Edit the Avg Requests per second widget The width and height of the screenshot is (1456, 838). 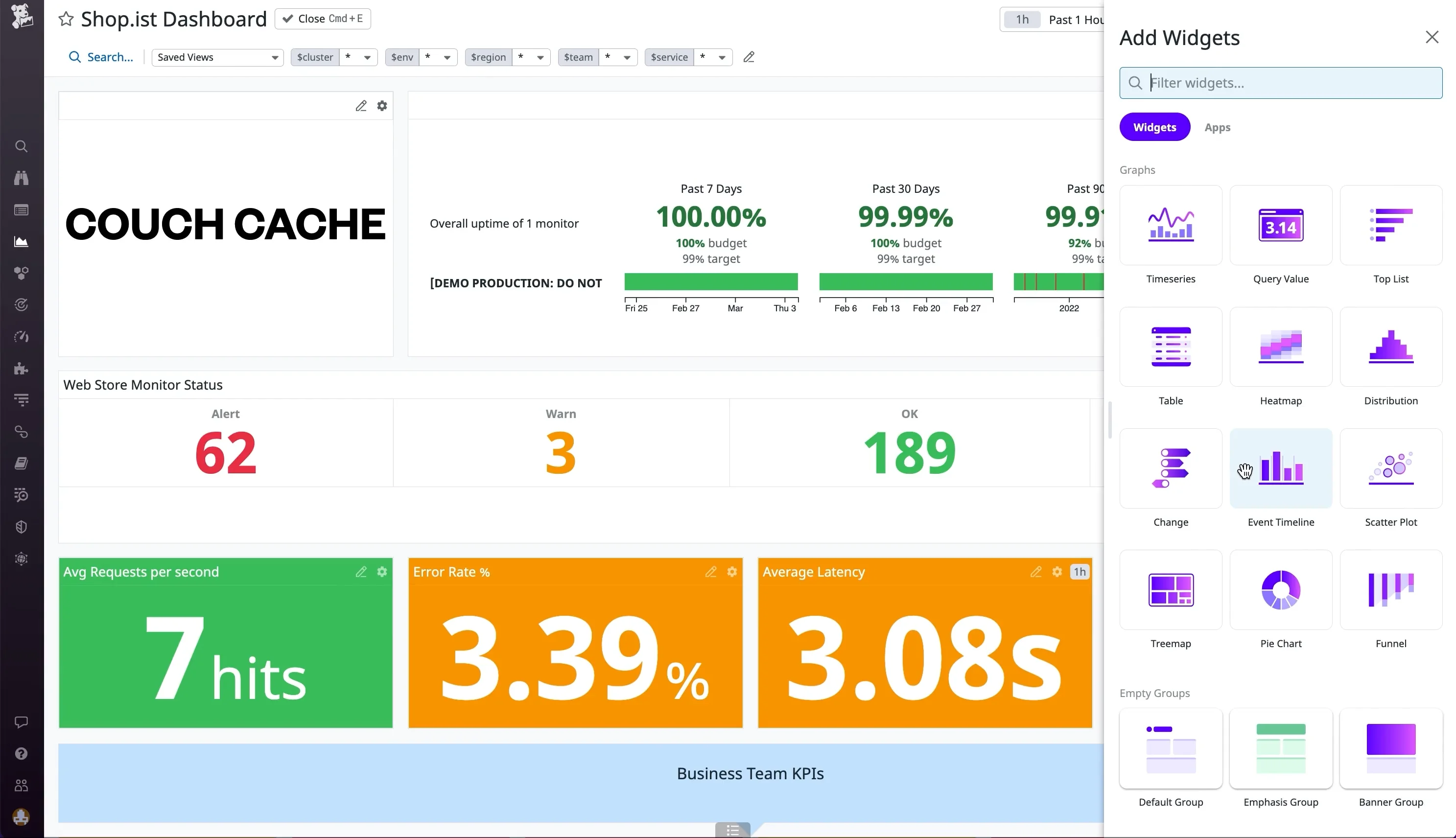click(x=361, y=572)
